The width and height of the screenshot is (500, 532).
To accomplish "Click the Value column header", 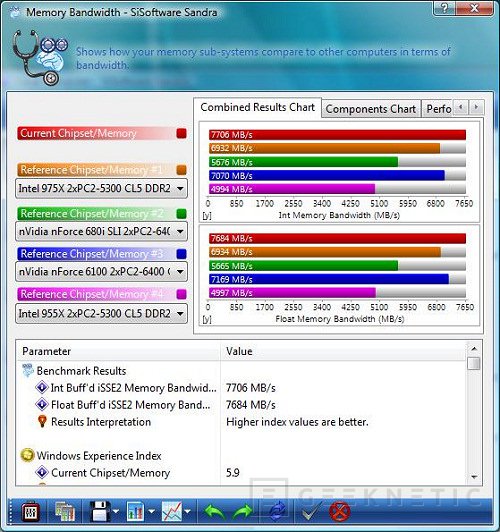I will [343, 351].
